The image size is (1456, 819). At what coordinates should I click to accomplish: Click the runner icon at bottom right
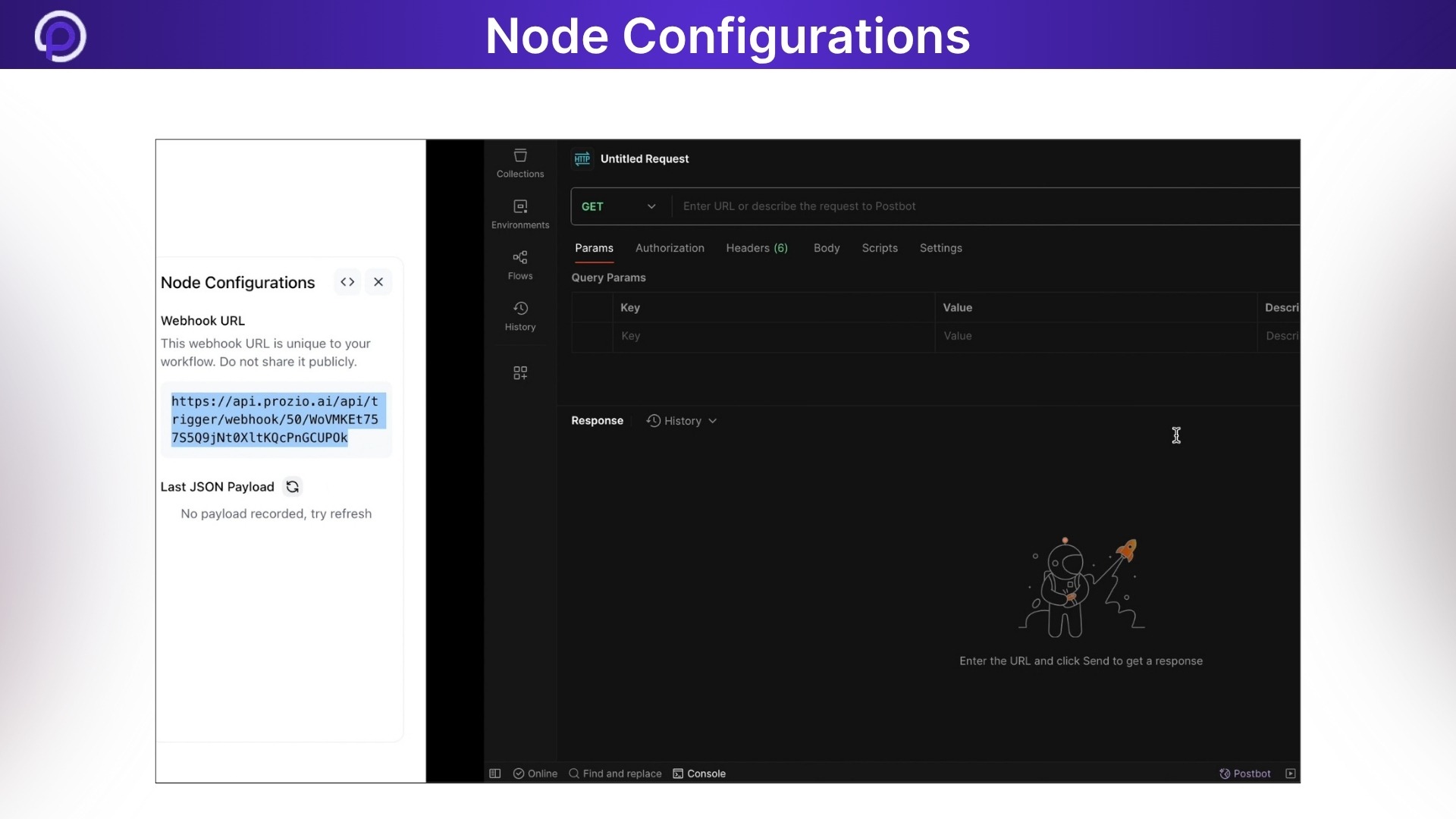click(x=1291, y=773)
